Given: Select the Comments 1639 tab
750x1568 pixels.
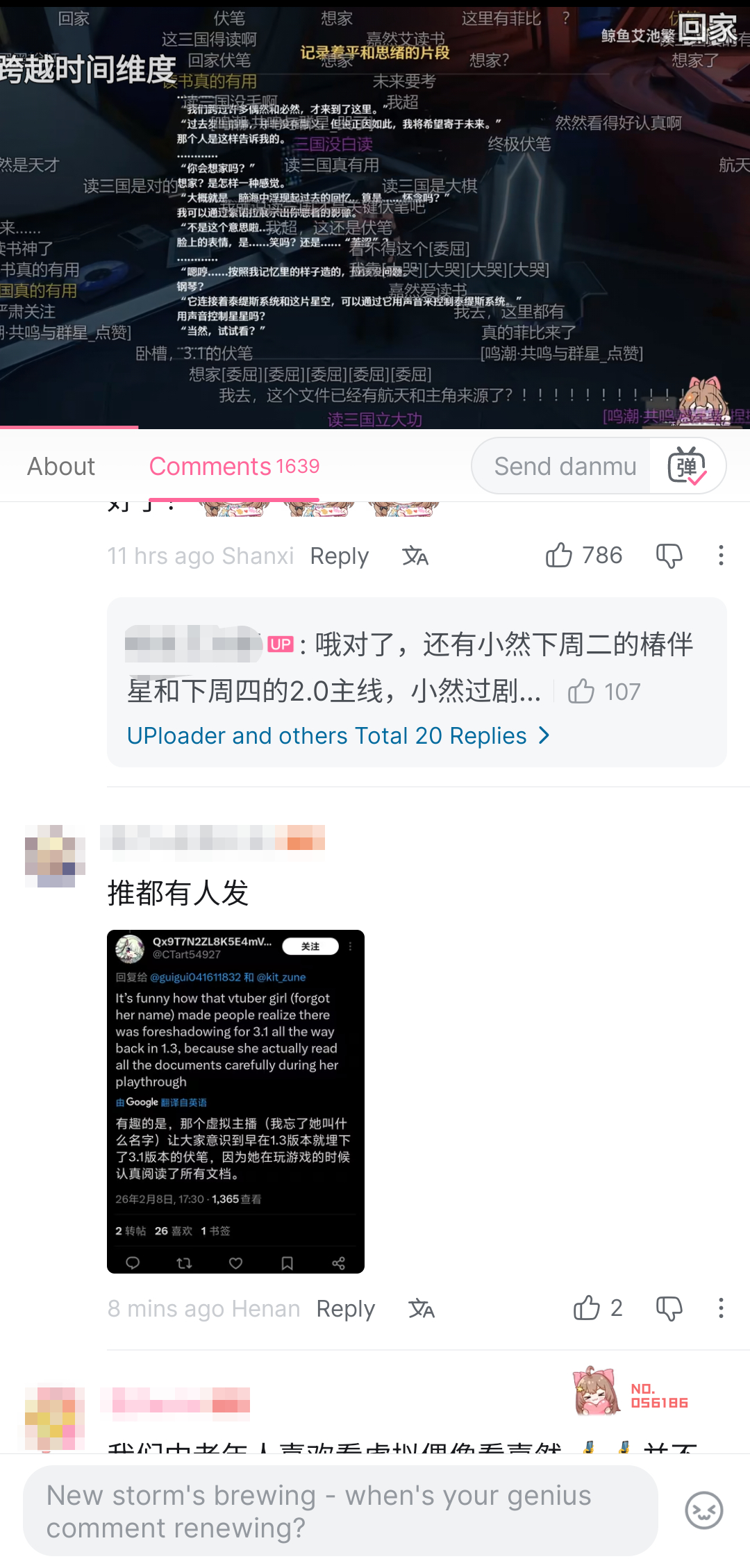Looking at the screenshot, I should [x=234, y=466].
